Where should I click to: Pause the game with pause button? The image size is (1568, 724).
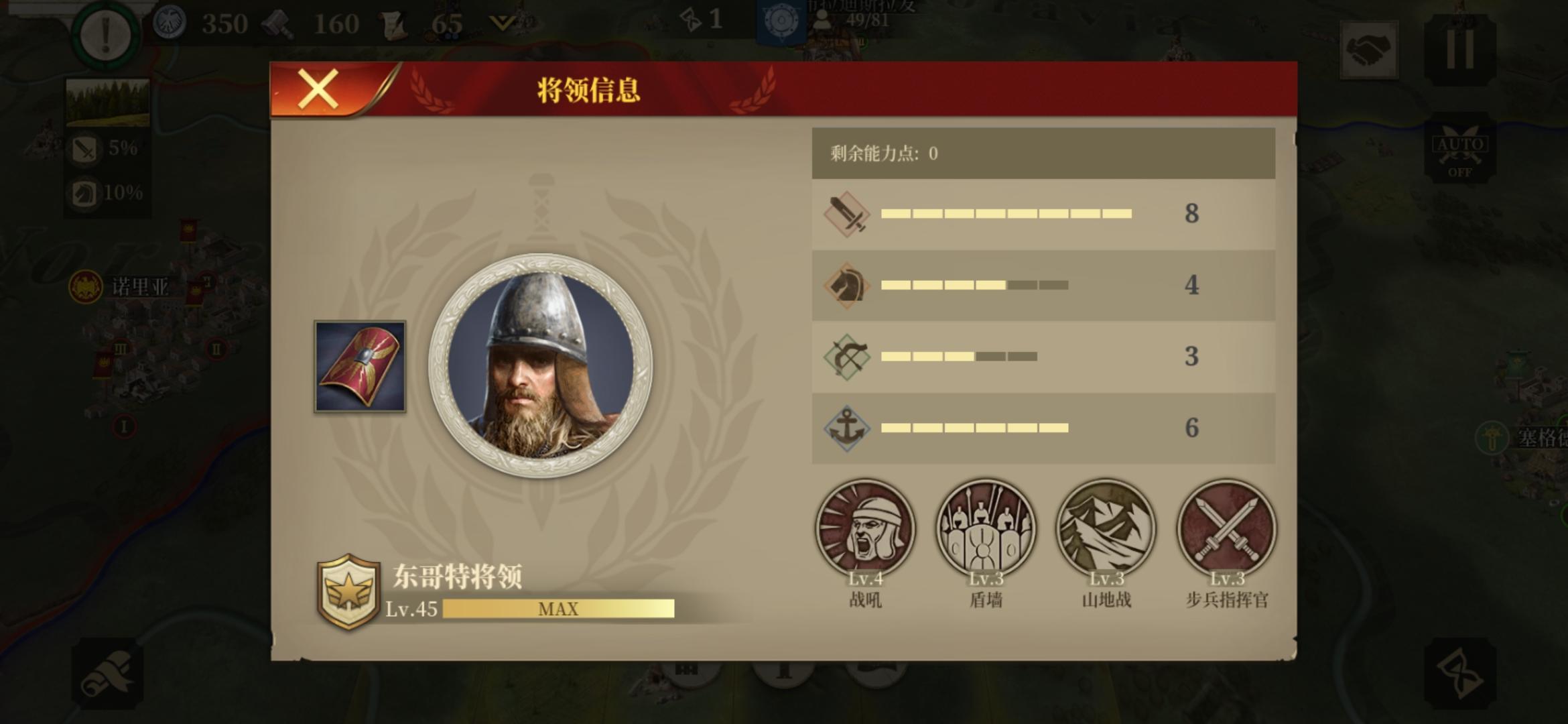click(x=1460, y=50)
